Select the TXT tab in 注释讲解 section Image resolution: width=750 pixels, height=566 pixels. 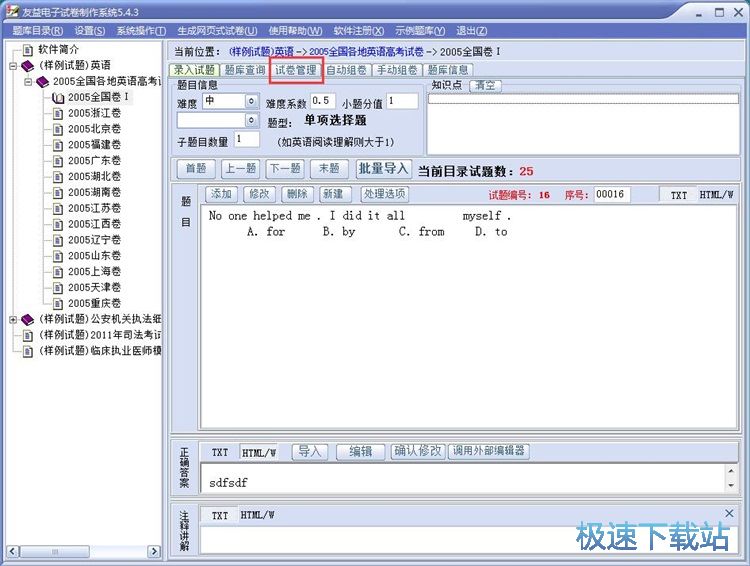220,516
